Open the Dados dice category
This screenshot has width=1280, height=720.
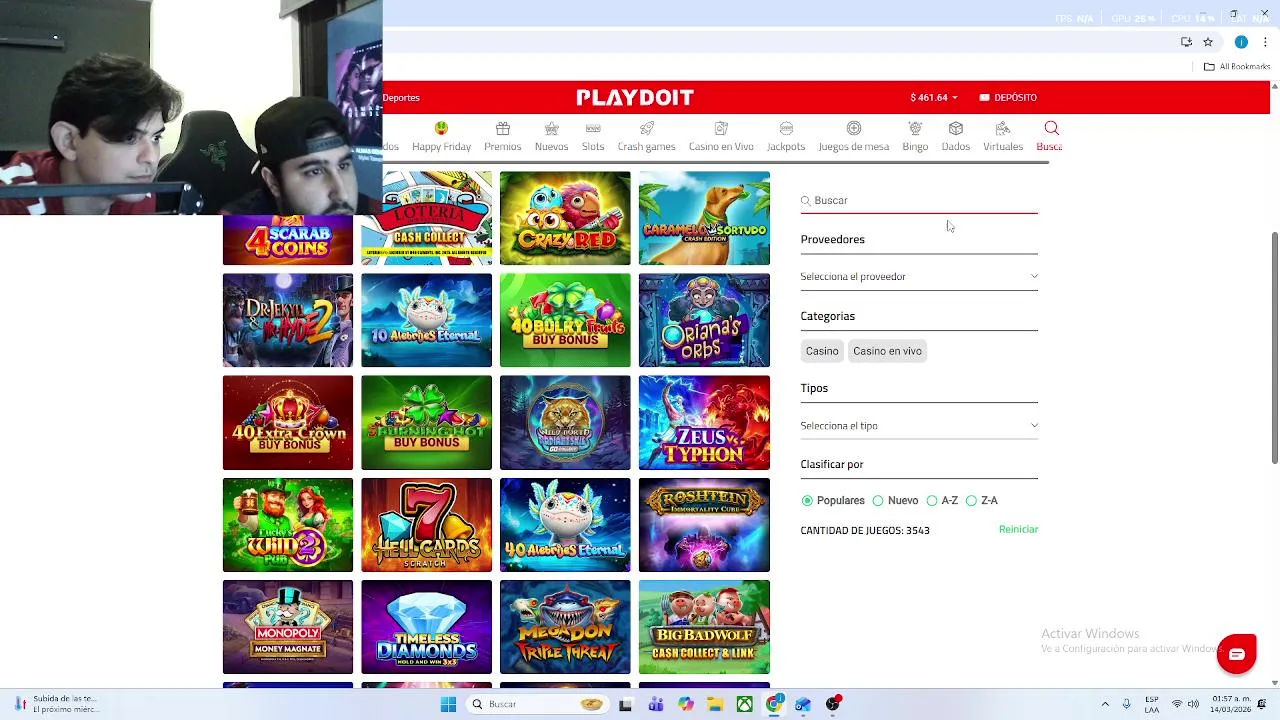(955, 137)
